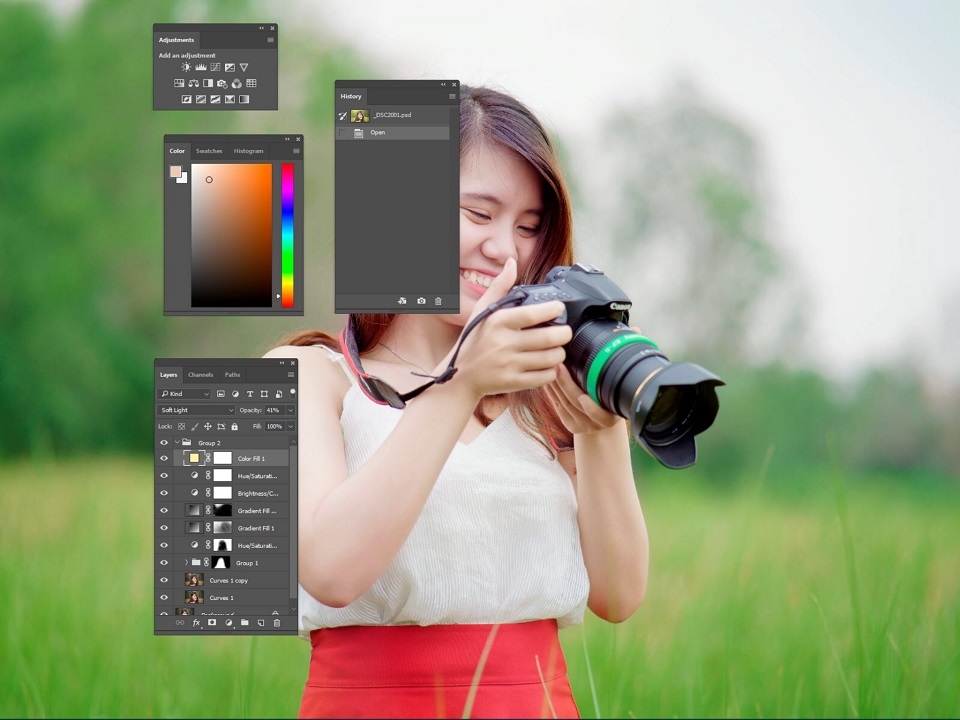Open the Kind filter dropdown
This screenshot has width=960, height=720.
(184, 394)
